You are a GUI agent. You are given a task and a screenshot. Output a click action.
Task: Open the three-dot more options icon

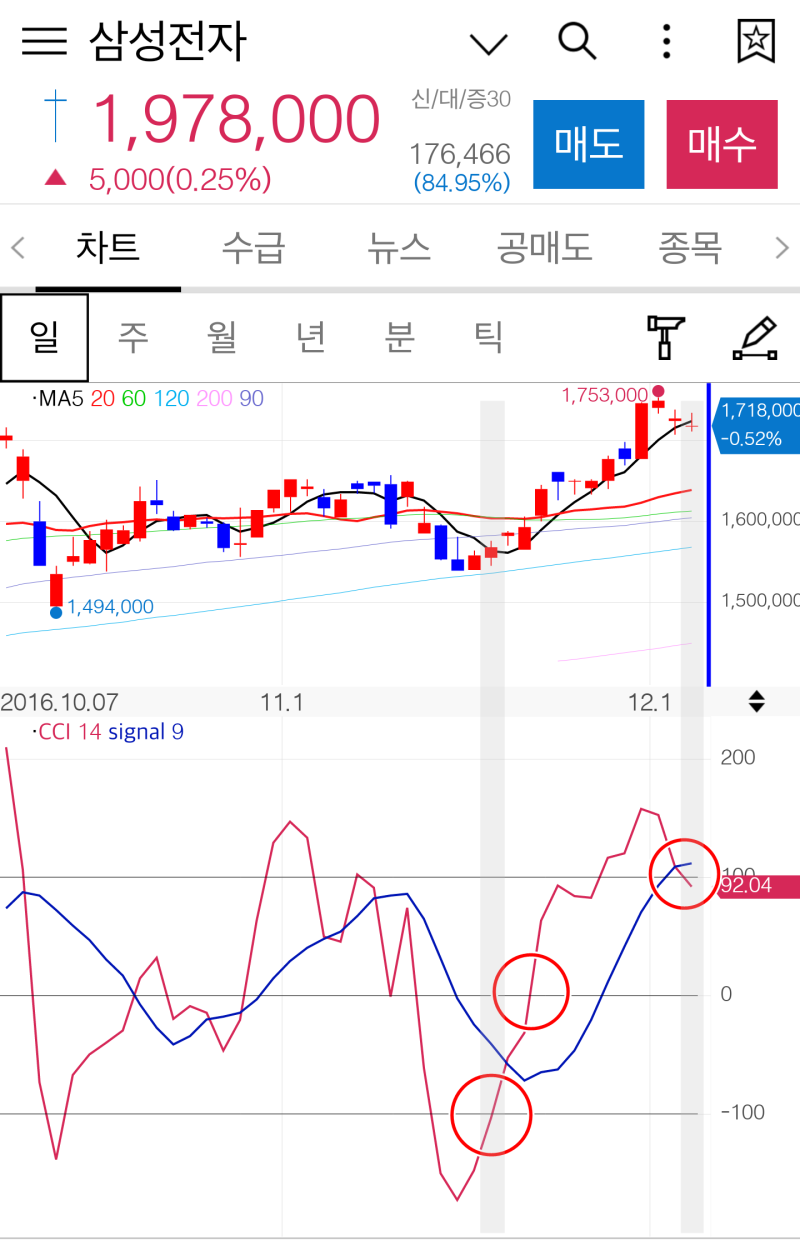tap(665, 42)
